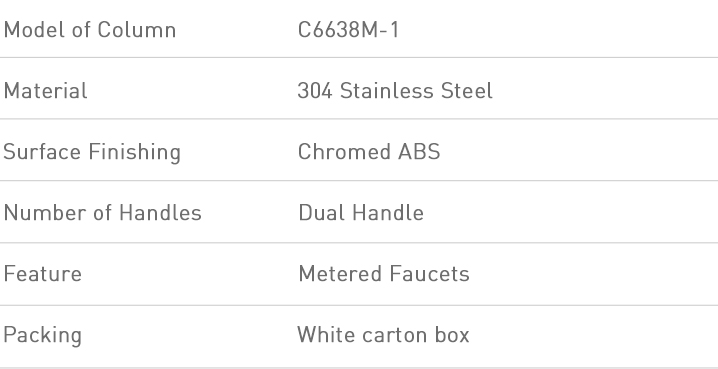The width and height of the screenshot is (718, 369).
Task: Click the Number of Handles label
Action: [x=103, y=213]
